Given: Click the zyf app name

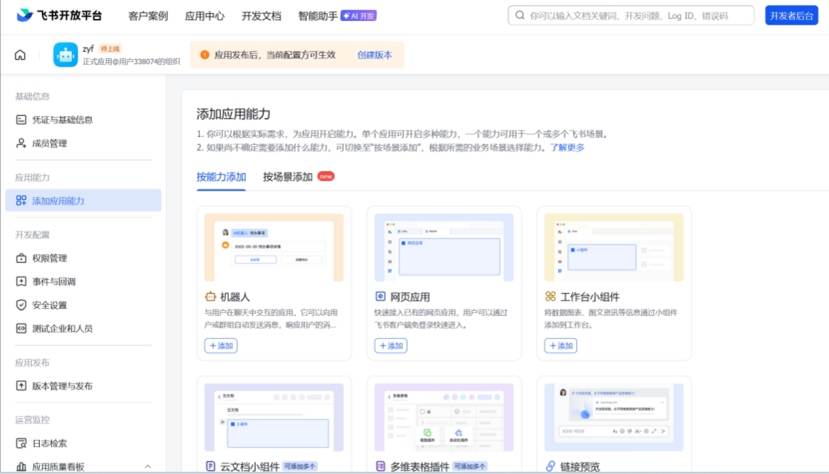Looking at the screenshot, I should pos(88,49).
